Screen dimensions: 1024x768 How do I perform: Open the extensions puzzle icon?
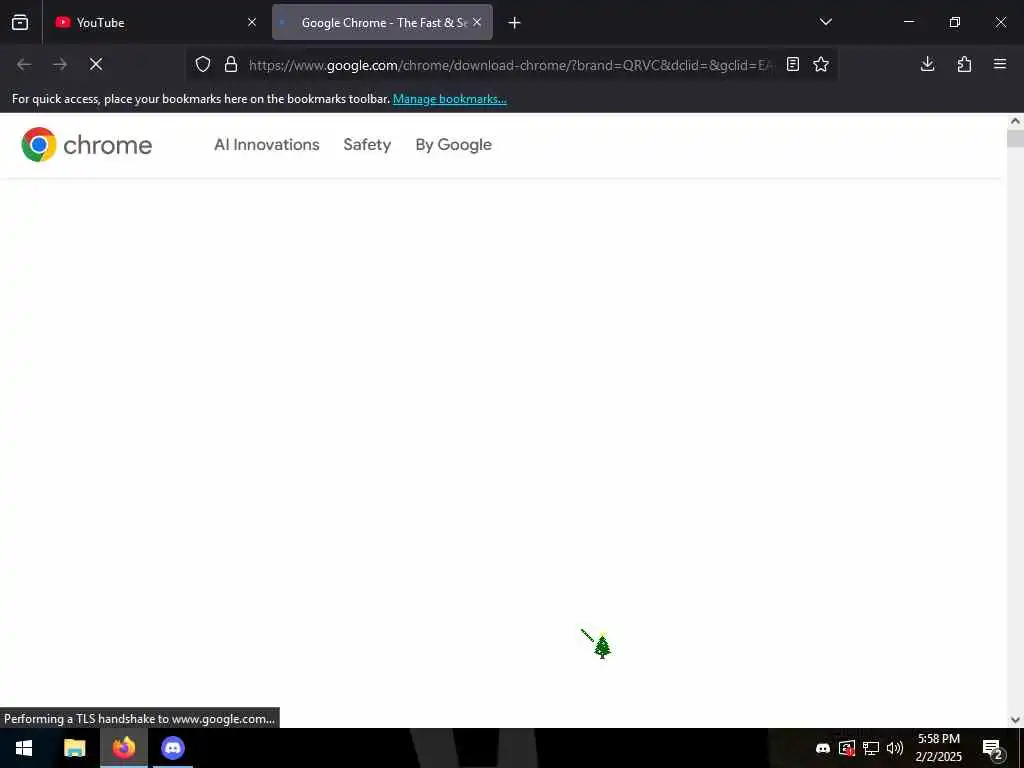pos(964,64)
